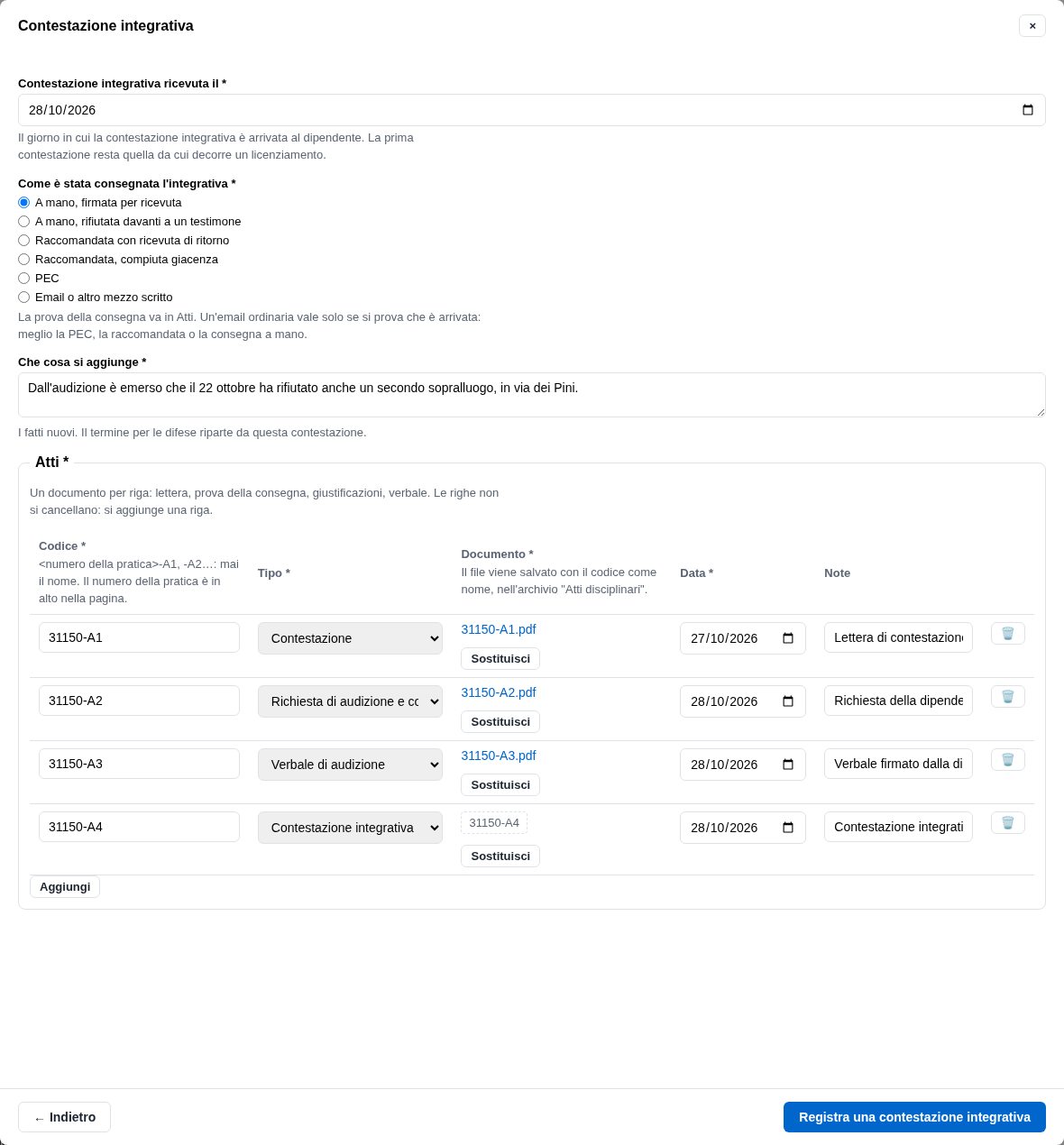Click the 'Che cosa si aggiunge' text area
The image size is (1064, 1145).
tap(532, 395)
